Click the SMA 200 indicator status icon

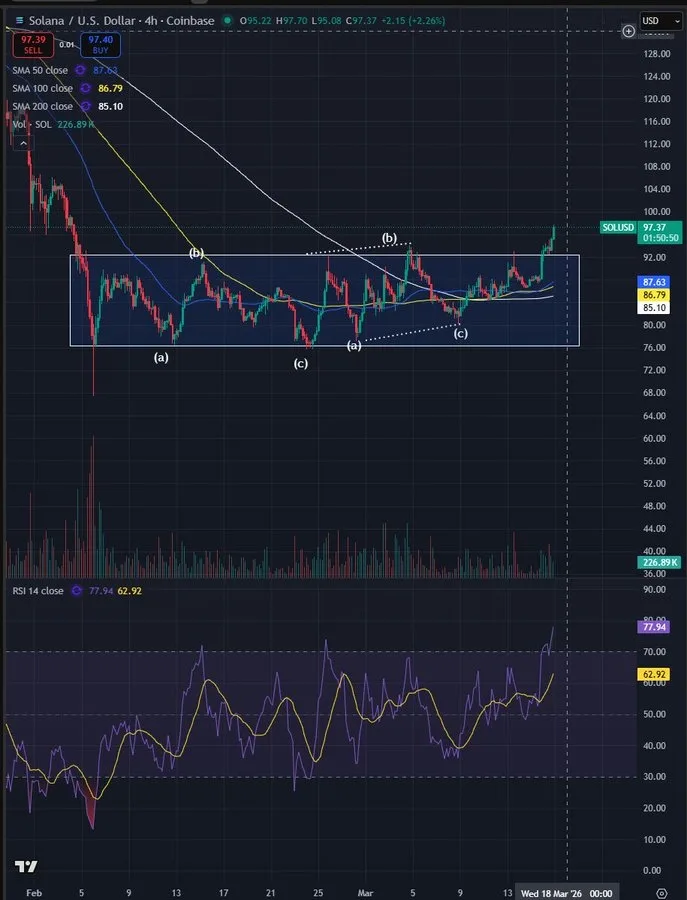pyautogui.click(x=86, y=106)
